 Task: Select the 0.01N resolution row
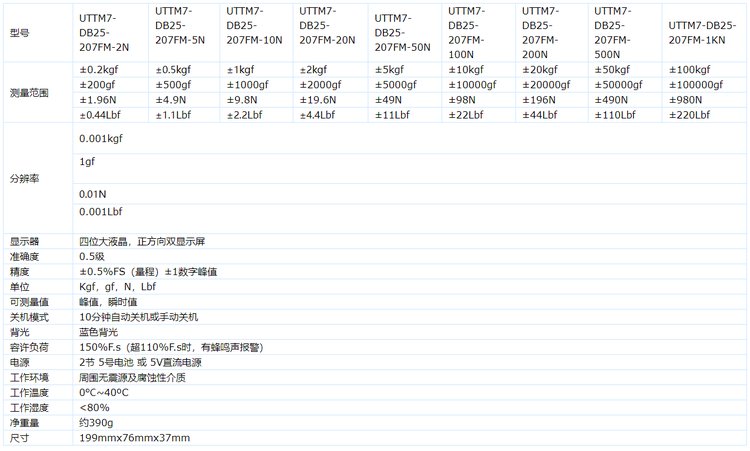(x=93, y=193)
